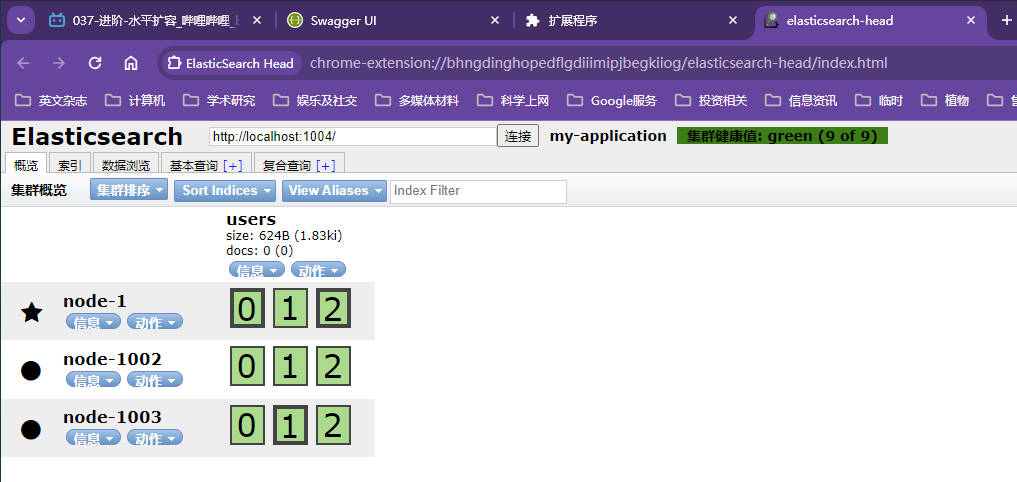Open the 娱乐及社交 bookmarks folder

(315, 101)
